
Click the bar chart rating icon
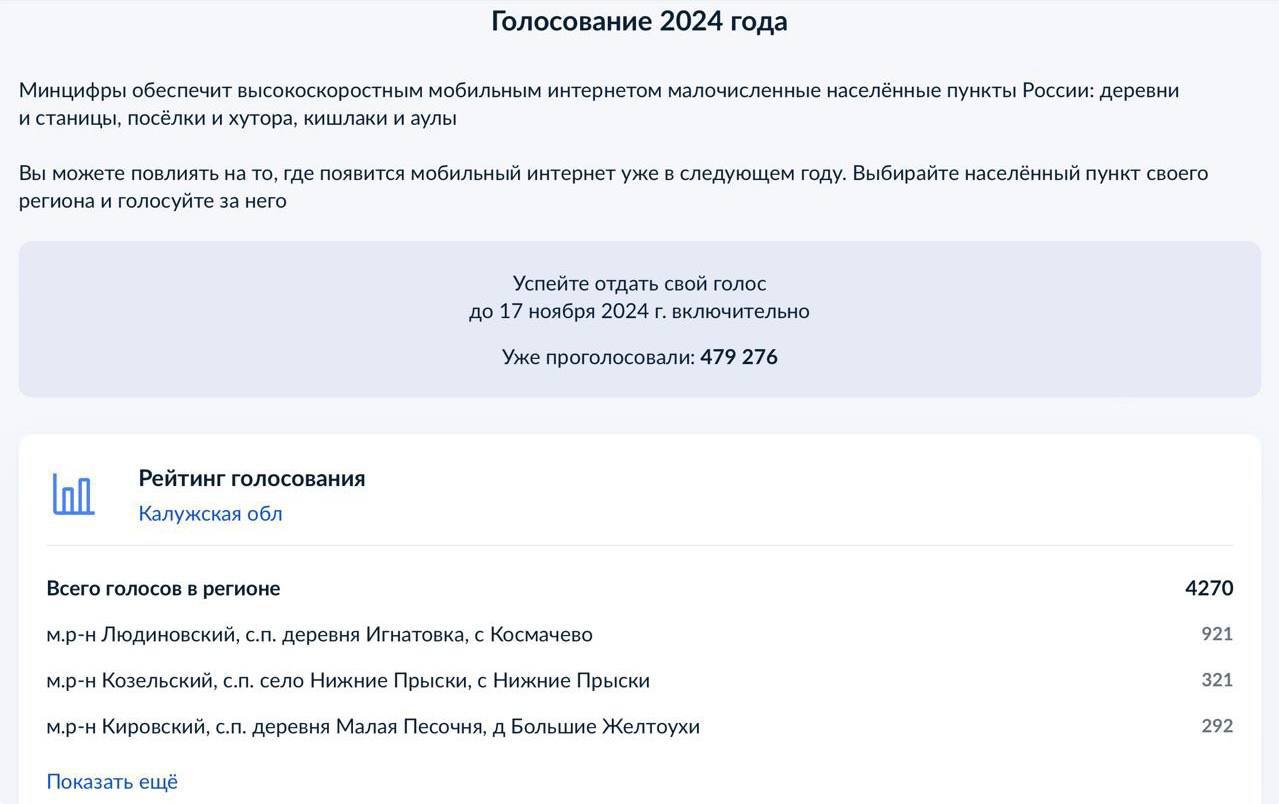(73, 494)
